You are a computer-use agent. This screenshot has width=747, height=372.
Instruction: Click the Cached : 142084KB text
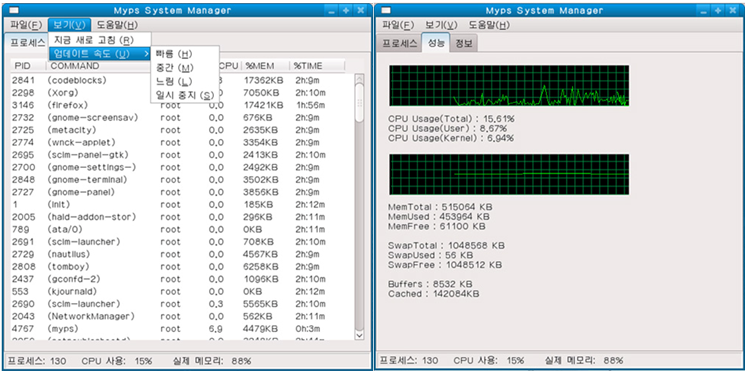434,294
